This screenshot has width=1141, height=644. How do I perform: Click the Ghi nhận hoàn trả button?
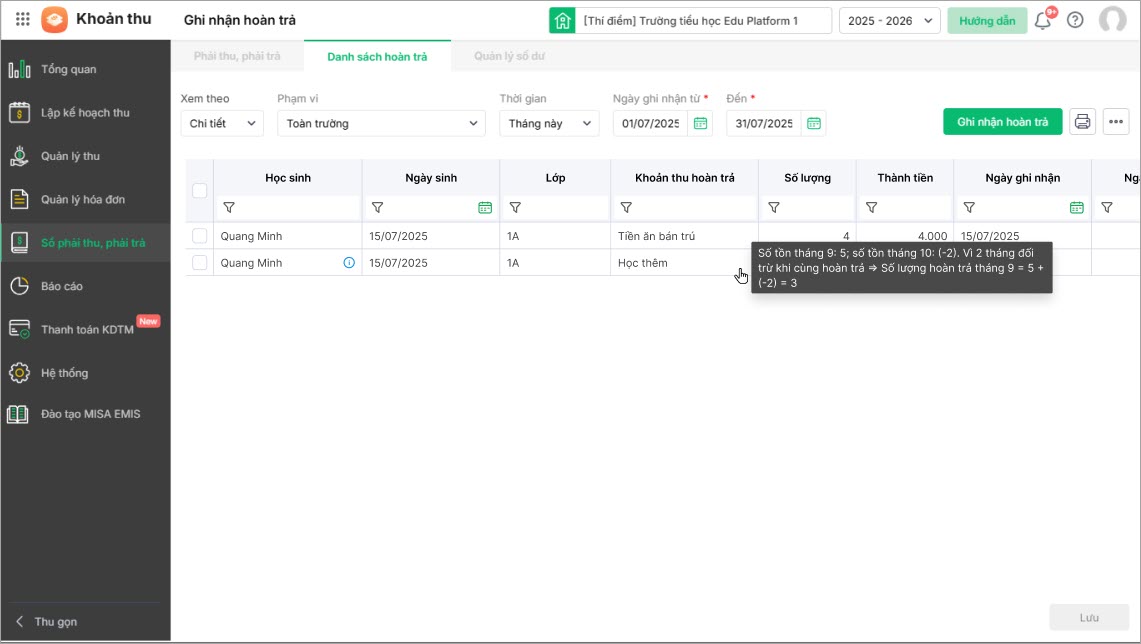tap(1002, 122)
